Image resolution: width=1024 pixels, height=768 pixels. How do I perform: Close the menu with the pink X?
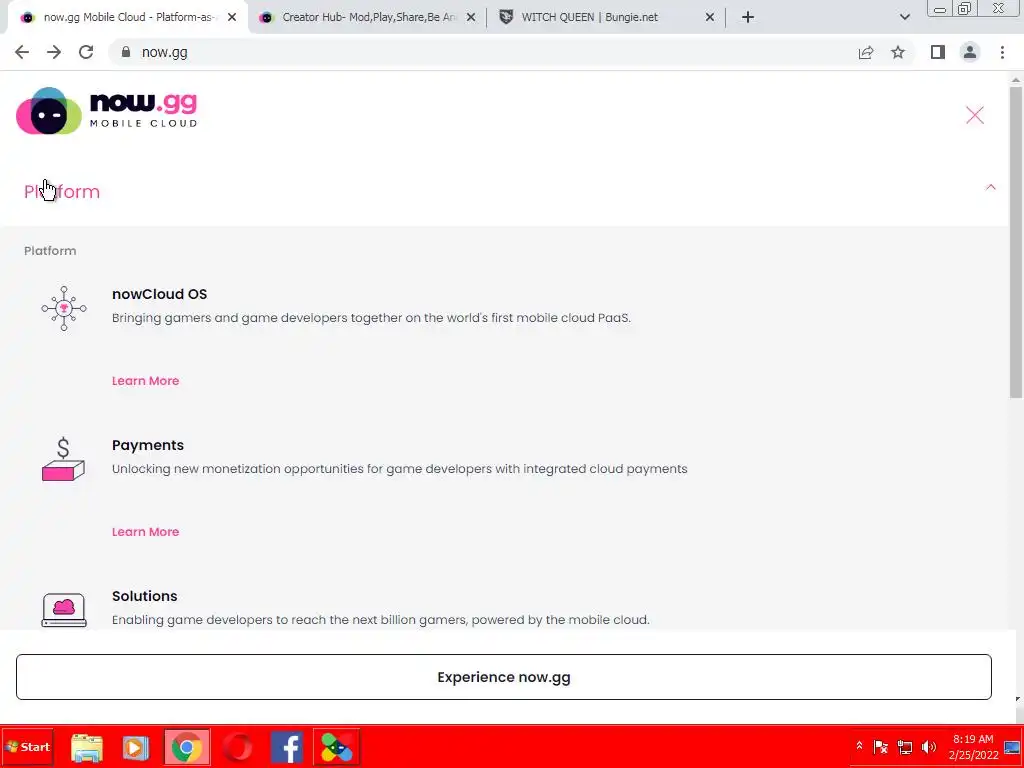point(974,116)
